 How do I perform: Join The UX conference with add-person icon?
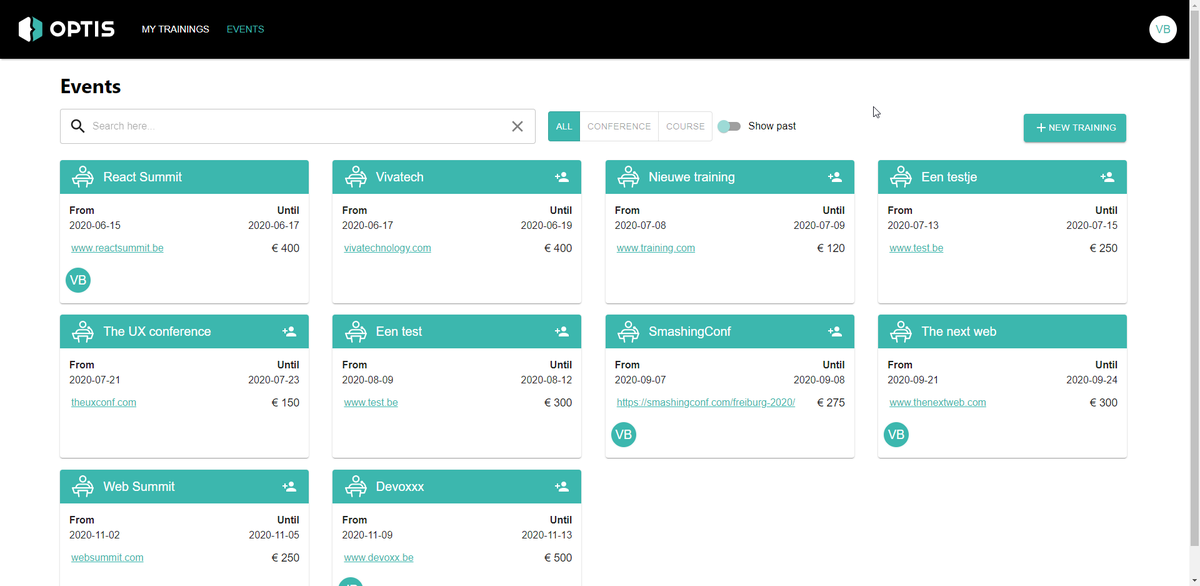pos(289,332)
